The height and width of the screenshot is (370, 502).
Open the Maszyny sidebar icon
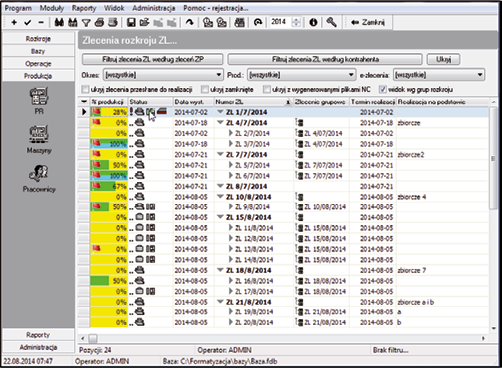pos(39,139)
